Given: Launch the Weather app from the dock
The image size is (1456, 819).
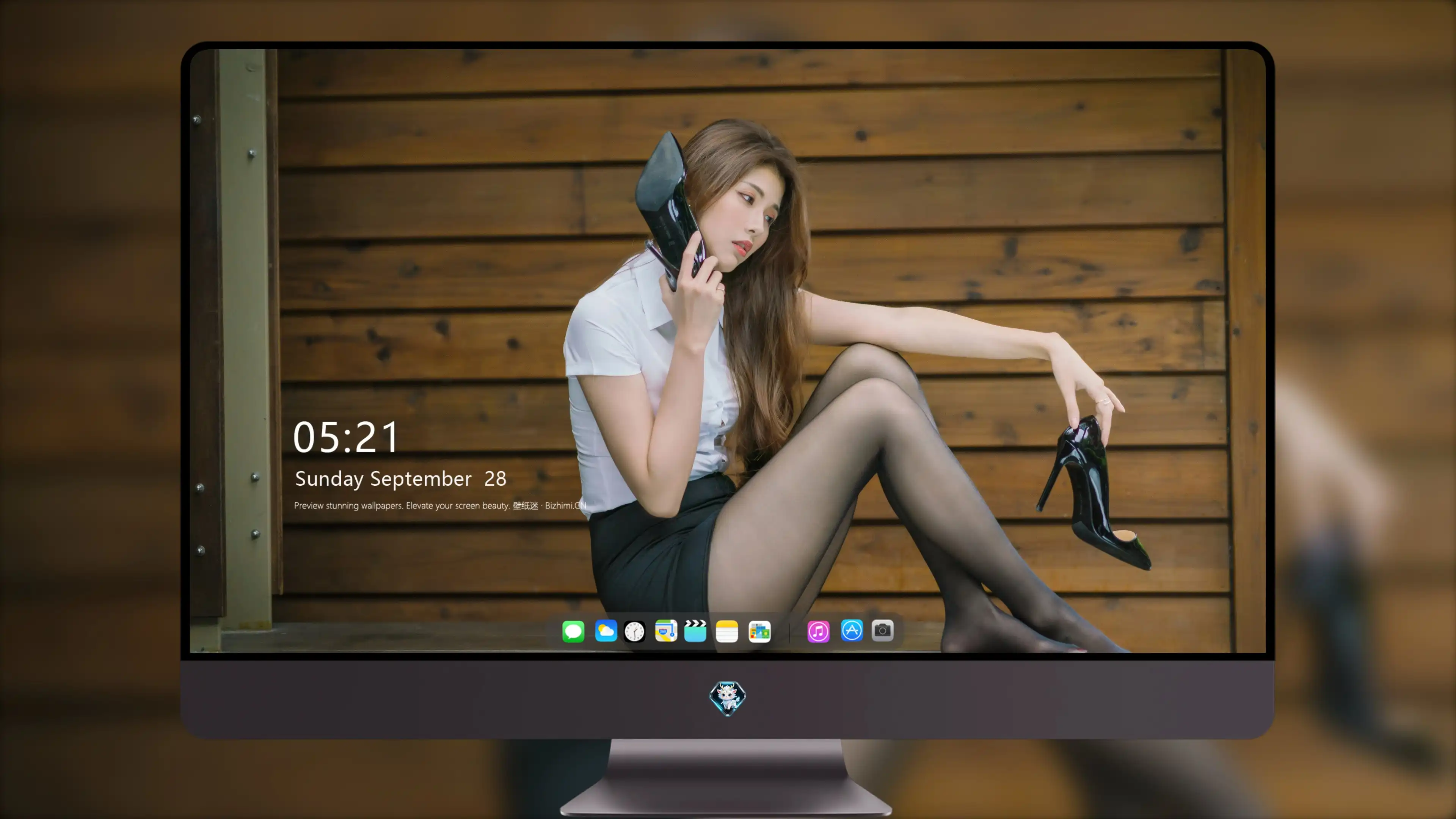Looking at the screenshot, I should point(606,631).
